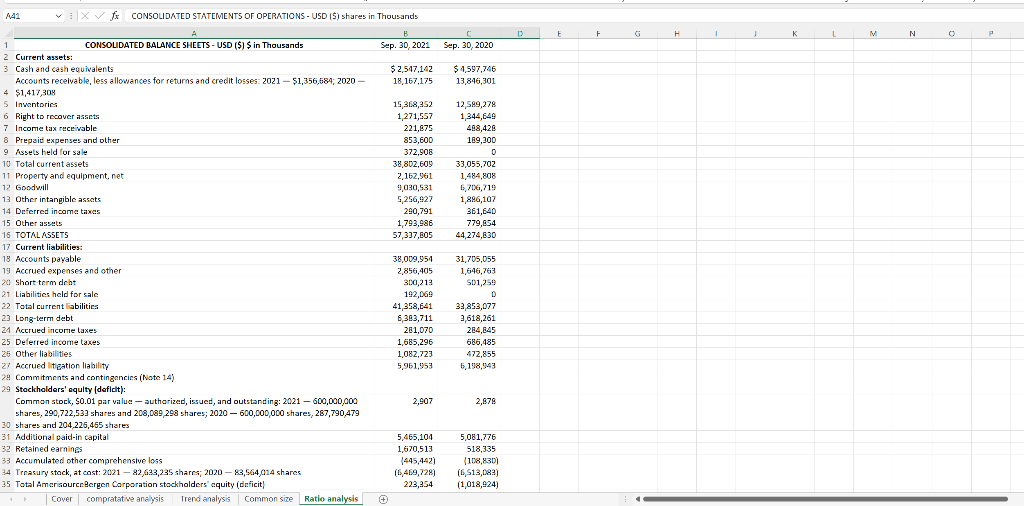This screenshot has width=1024, height=506.
Task: Select the 'Additional paid-in capital' cell
Action: [x=193, y=437]
